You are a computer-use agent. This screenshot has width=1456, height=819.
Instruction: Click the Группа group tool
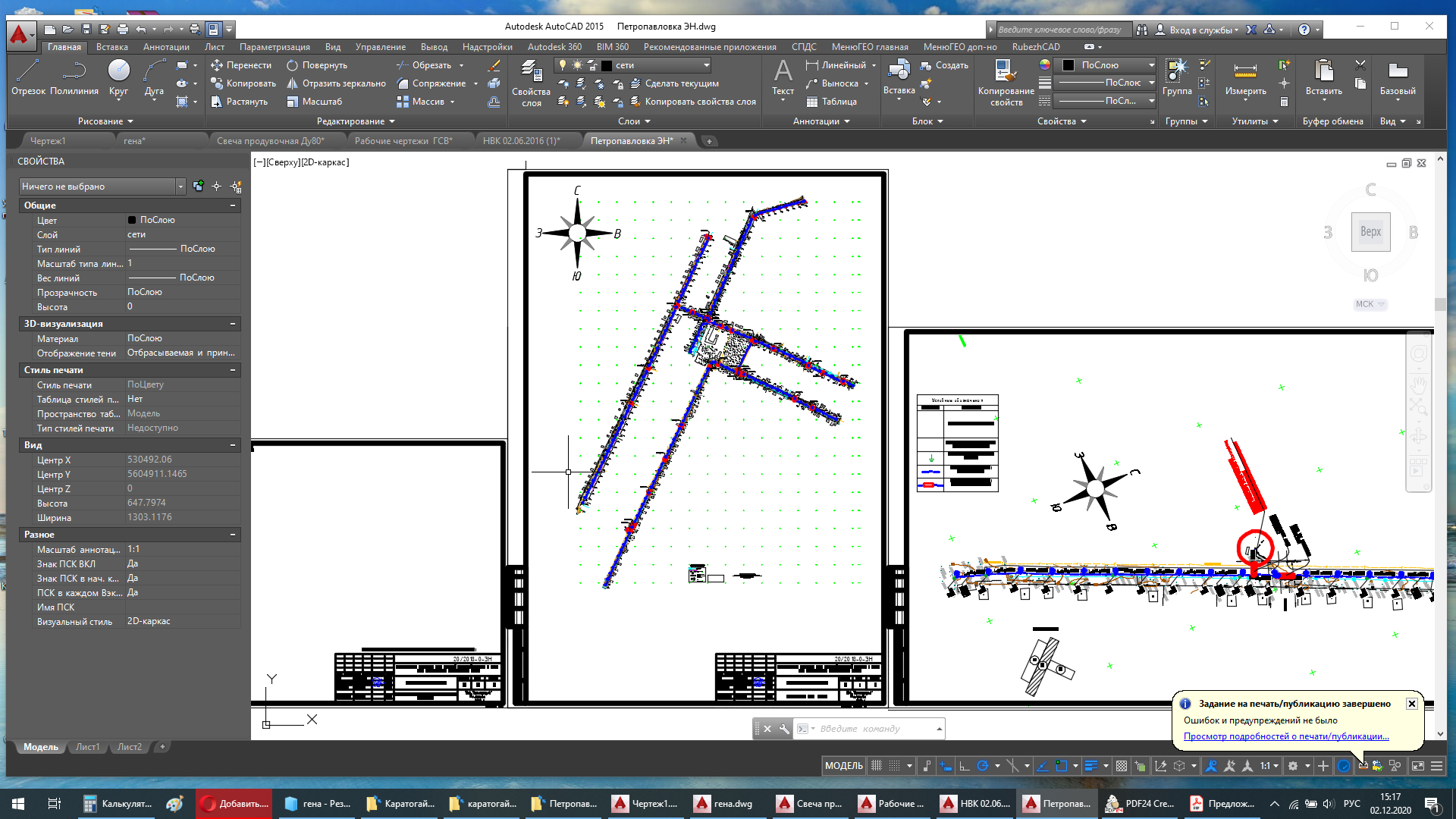(1177, 77)
